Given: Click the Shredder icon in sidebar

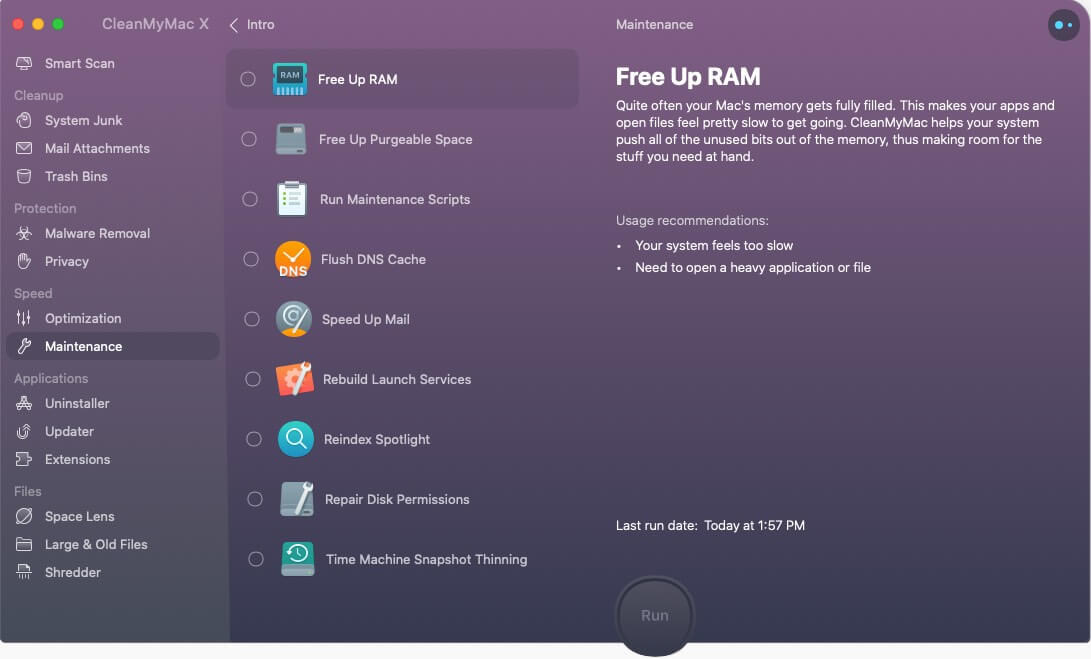Looking at the screenshot, I should pos(24,572).
